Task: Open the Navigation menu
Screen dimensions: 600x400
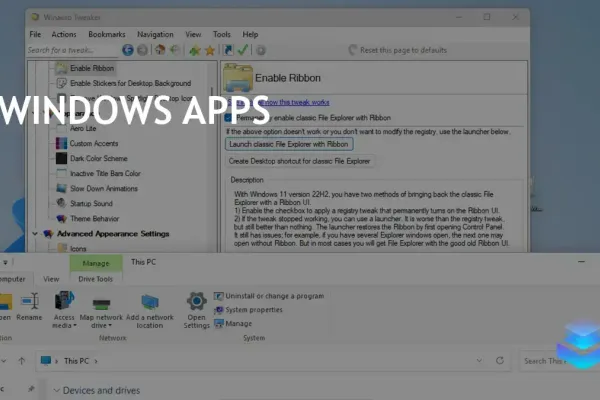Action: (x=155, y=34)
